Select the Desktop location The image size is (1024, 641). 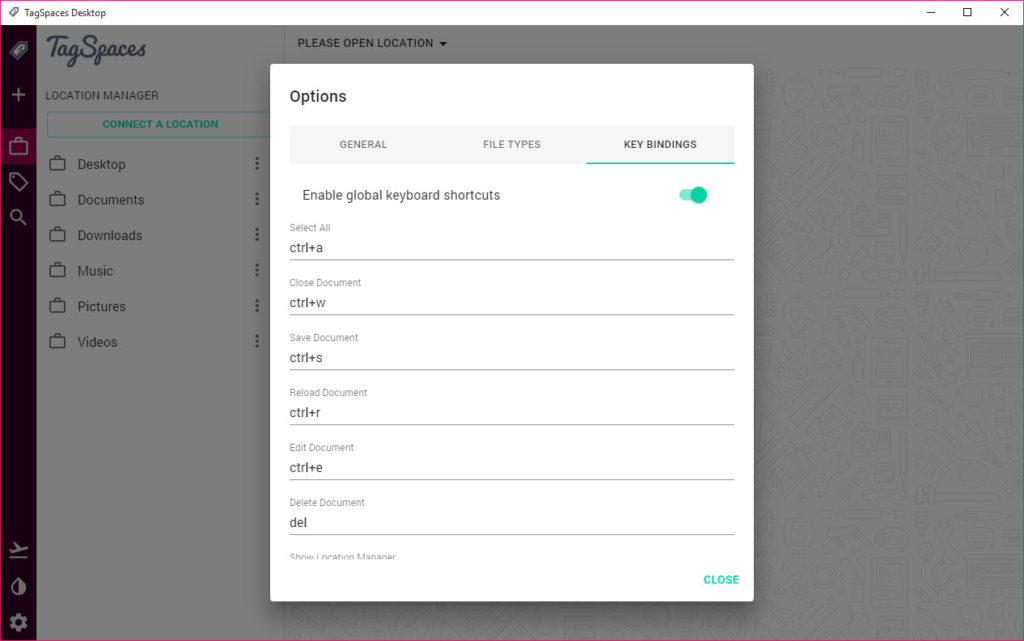pyautogui.click(x=101, y=164)
